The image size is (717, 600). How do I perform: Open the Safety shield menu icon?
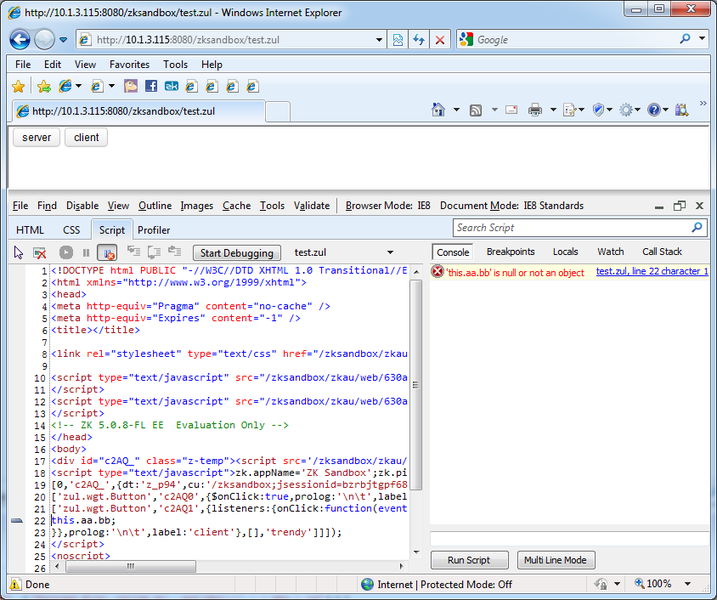[602, 110]
